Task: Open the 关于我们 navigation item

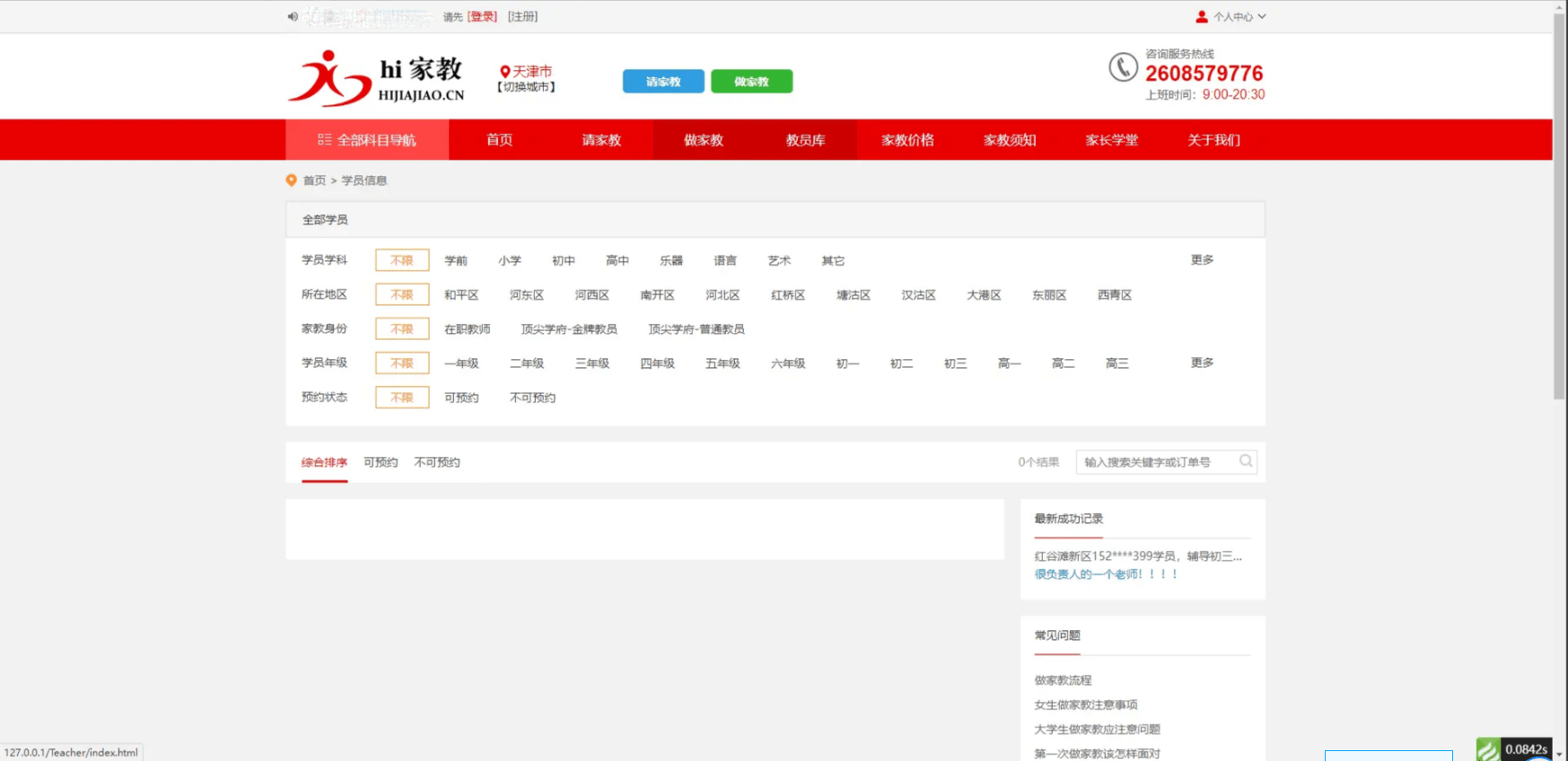Action: click(x=1213, y=140)
